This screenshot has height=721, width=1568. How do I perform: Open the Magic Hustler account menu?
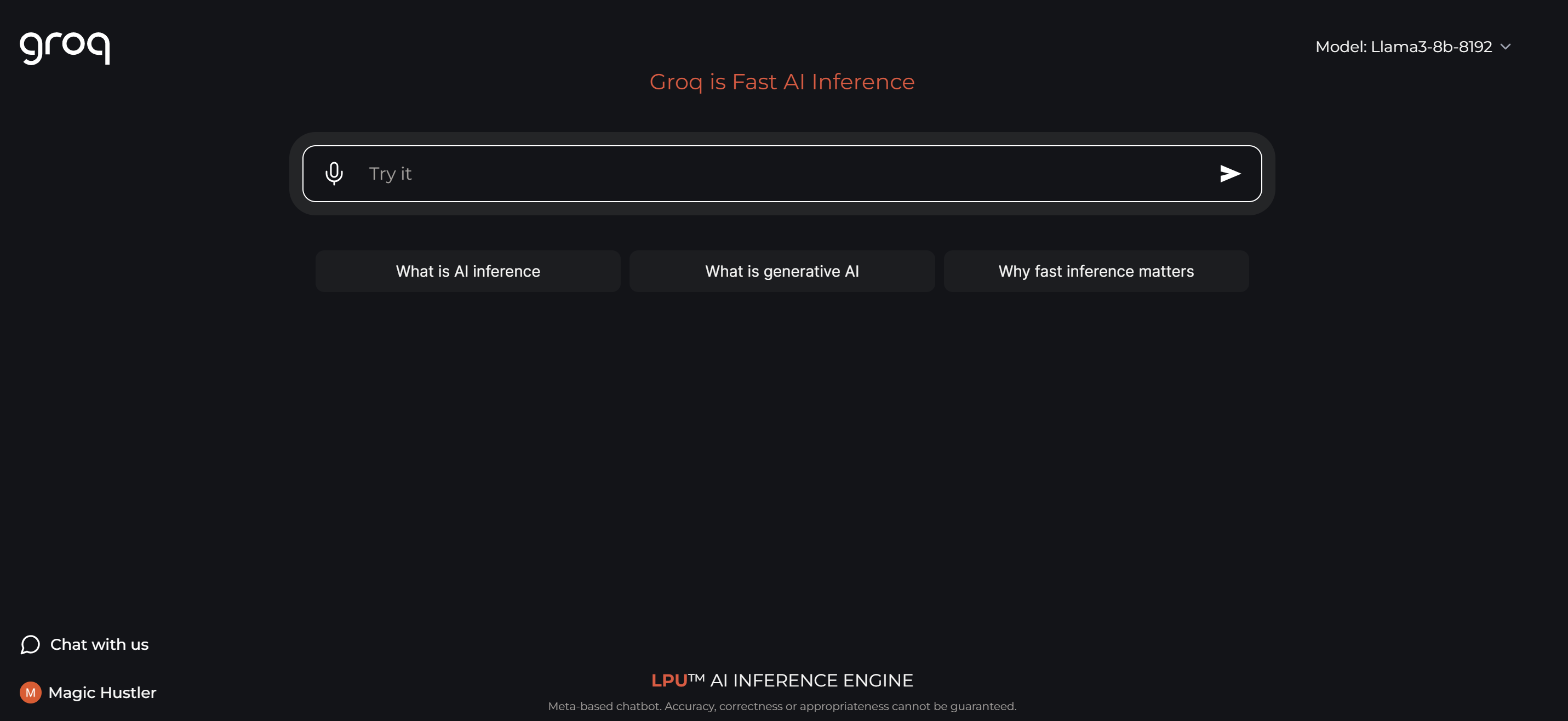(102, 693)
